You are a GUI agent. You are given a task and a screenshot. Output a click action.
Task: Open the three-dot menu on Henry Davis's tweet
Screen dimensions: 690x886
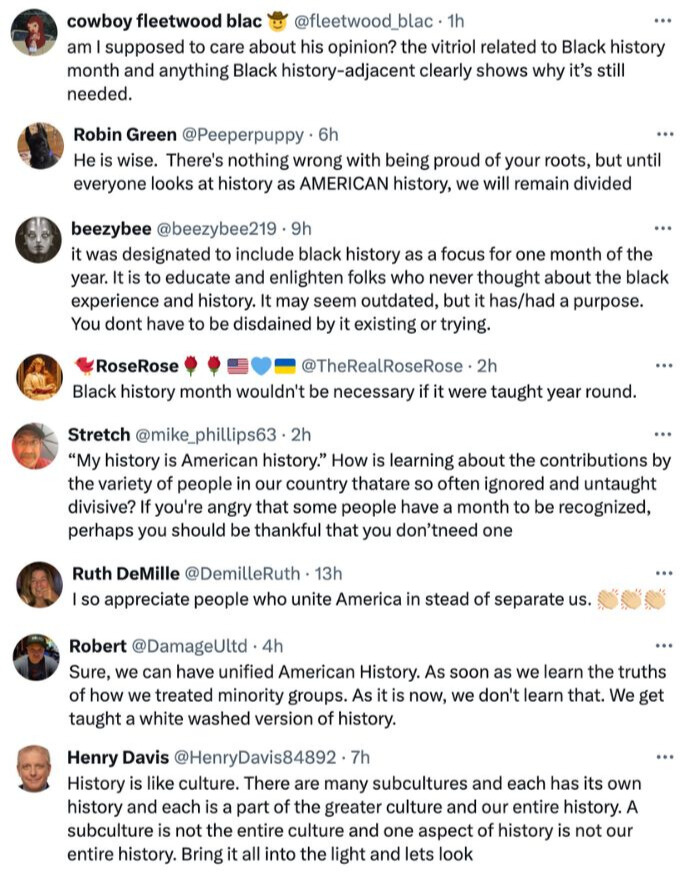click(x=664, y=757)
